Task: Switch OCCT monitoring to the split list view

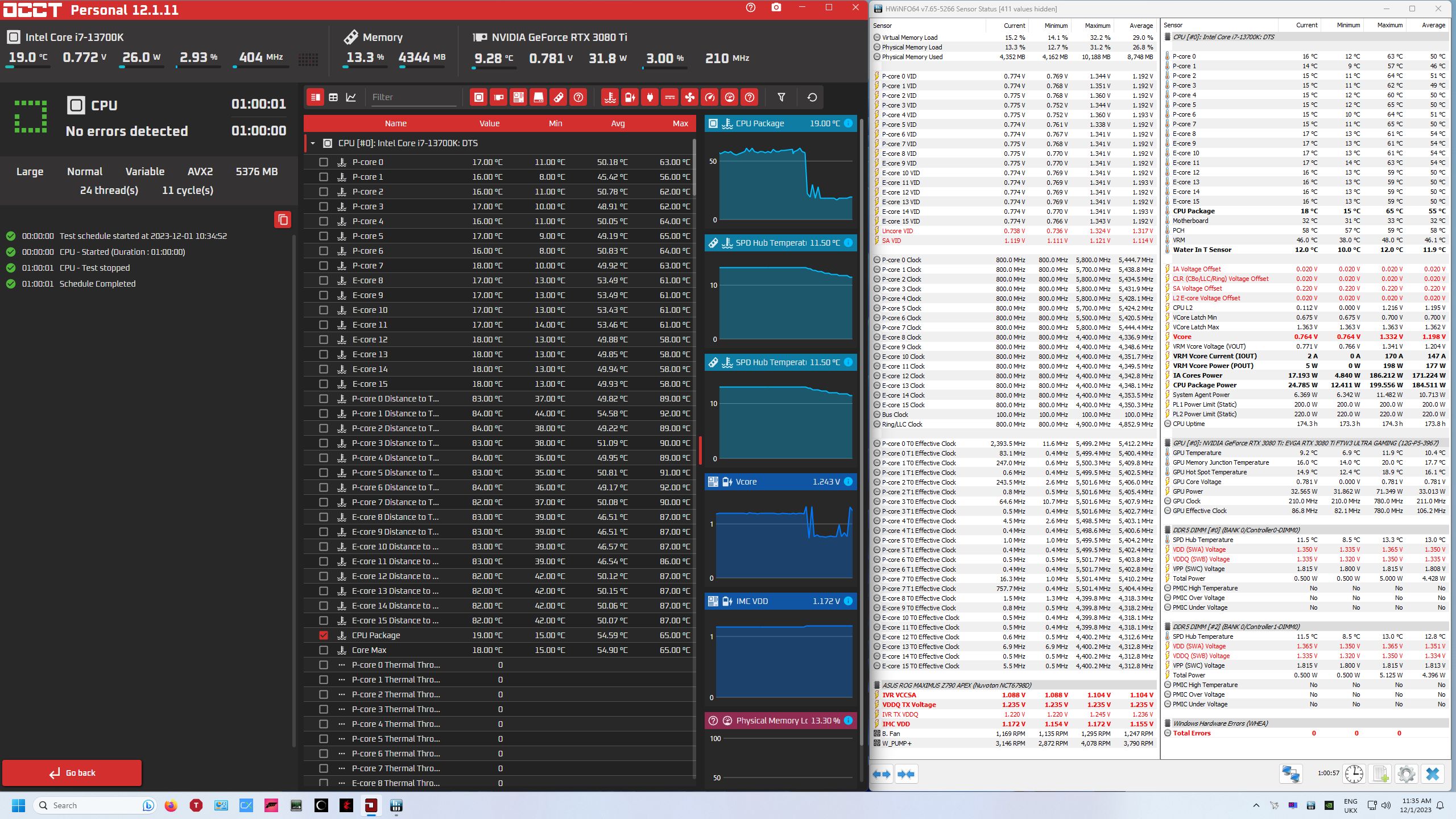Action: coord(316,97)
